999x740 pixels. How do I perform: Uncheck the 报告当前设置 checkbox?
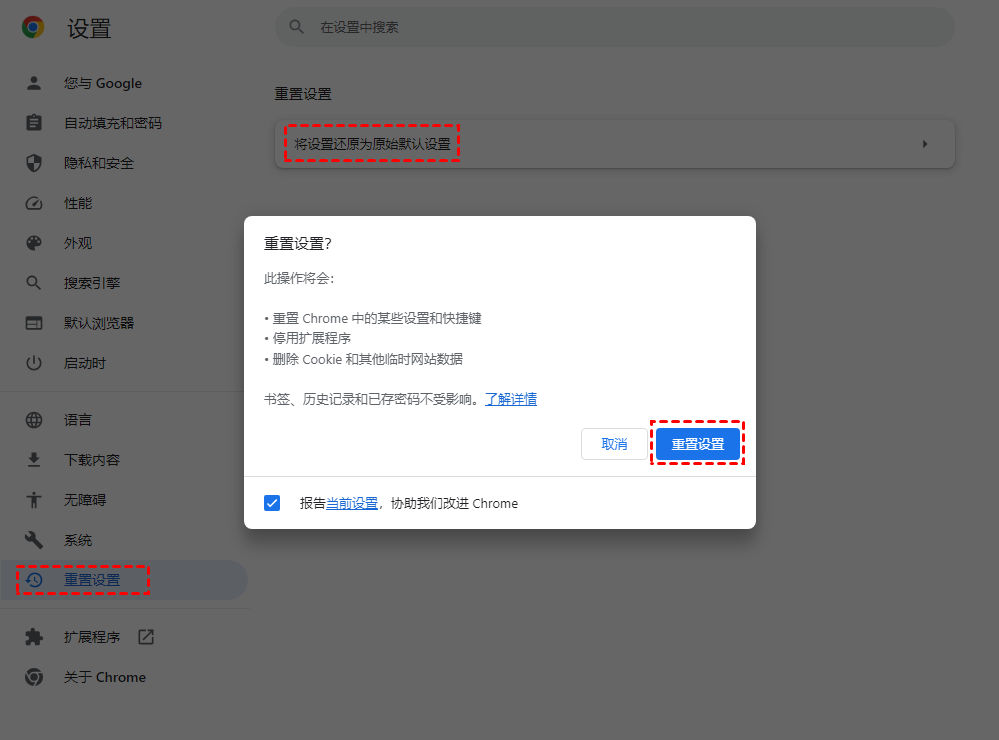272,503
